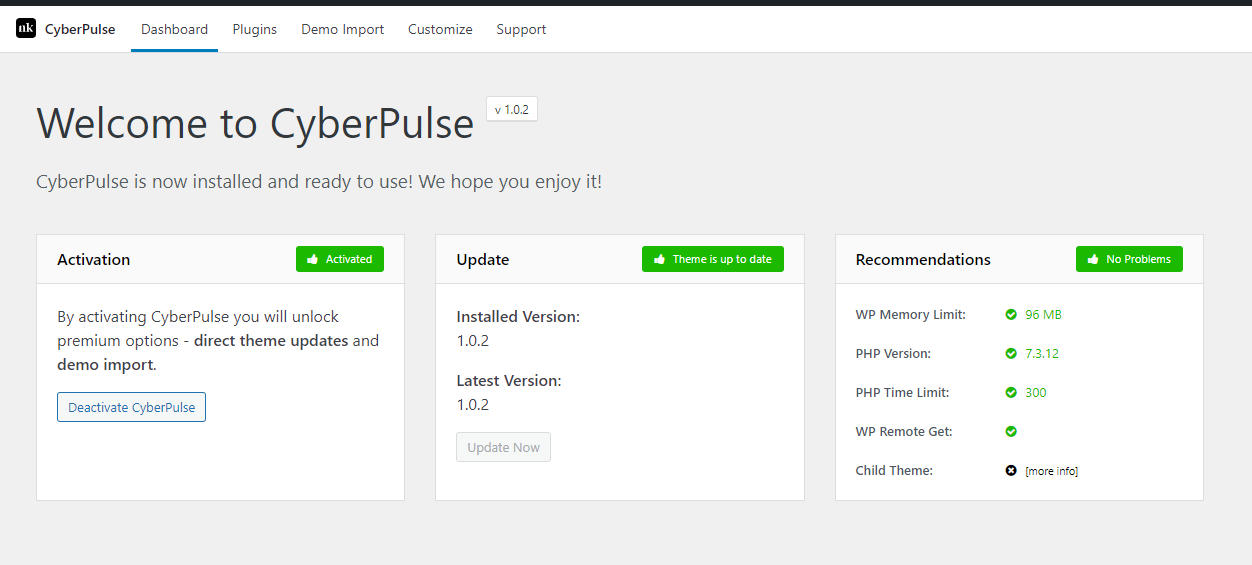Click thumbs-up icon in Activated badge
The height and width of the screenshot is (565, 1252).
pos(313,259)
